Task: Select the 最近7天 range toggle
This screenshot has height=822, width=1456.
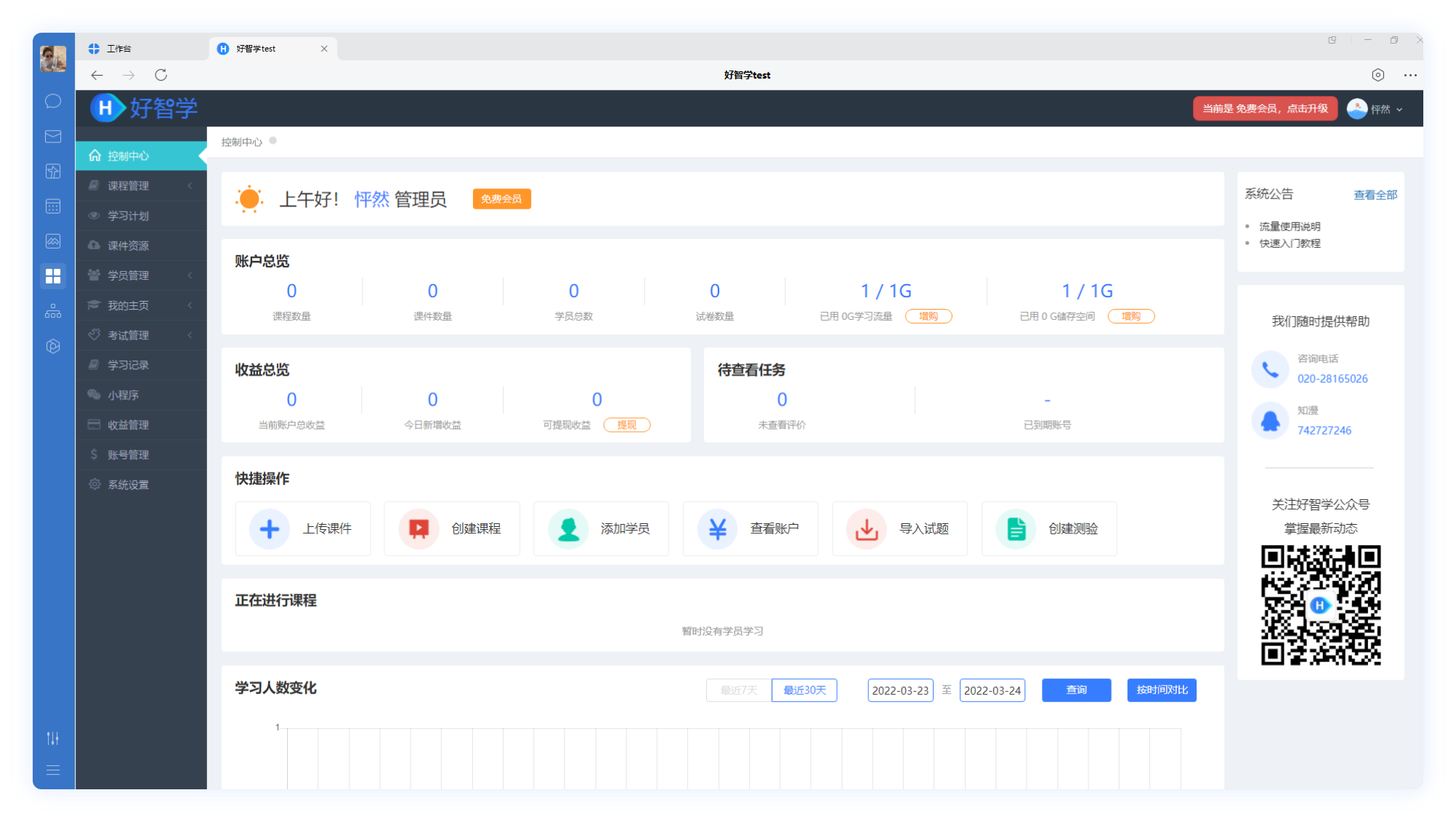Action: click(738, 690)
